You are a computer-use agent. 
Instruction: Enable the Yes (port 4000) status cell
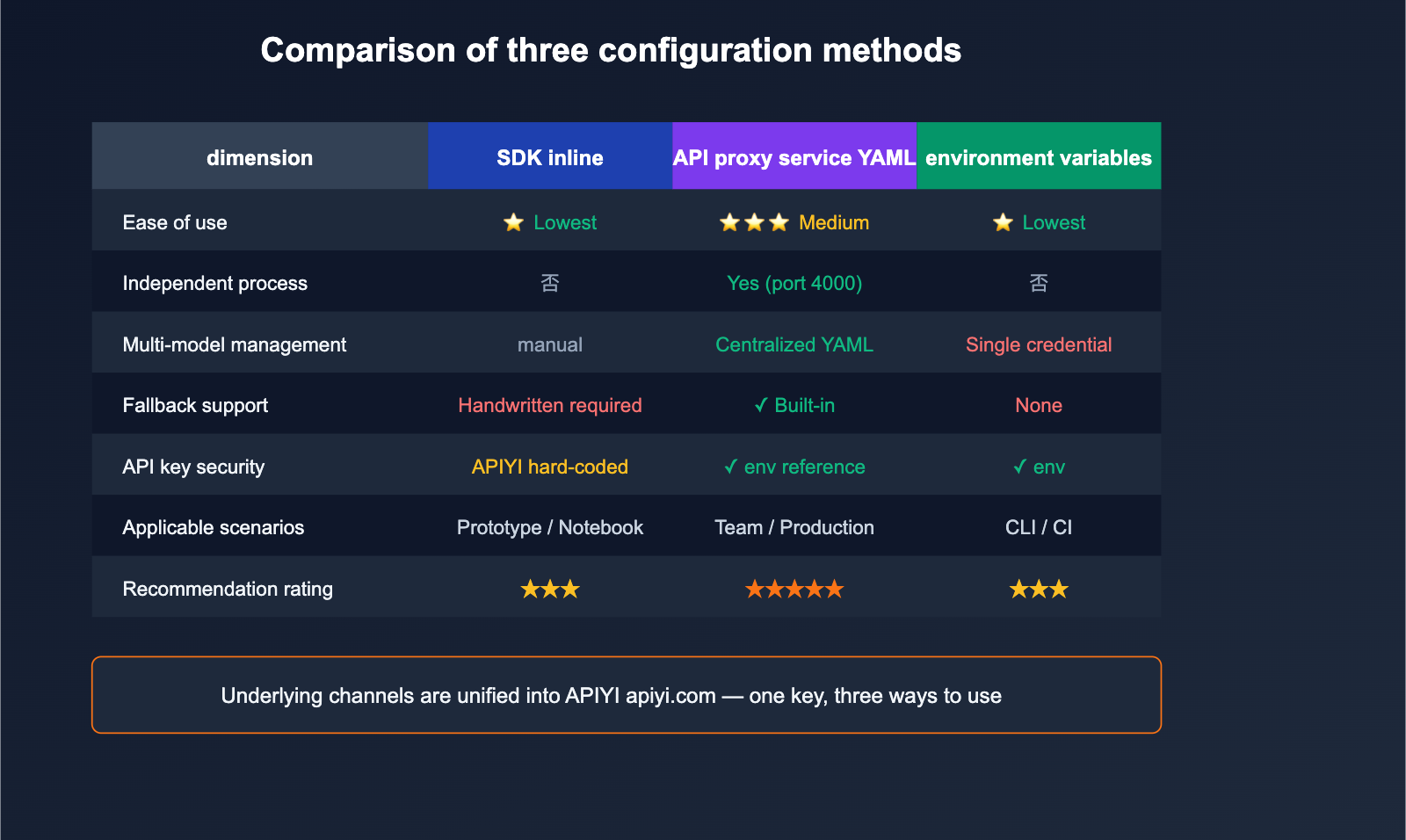794,283
